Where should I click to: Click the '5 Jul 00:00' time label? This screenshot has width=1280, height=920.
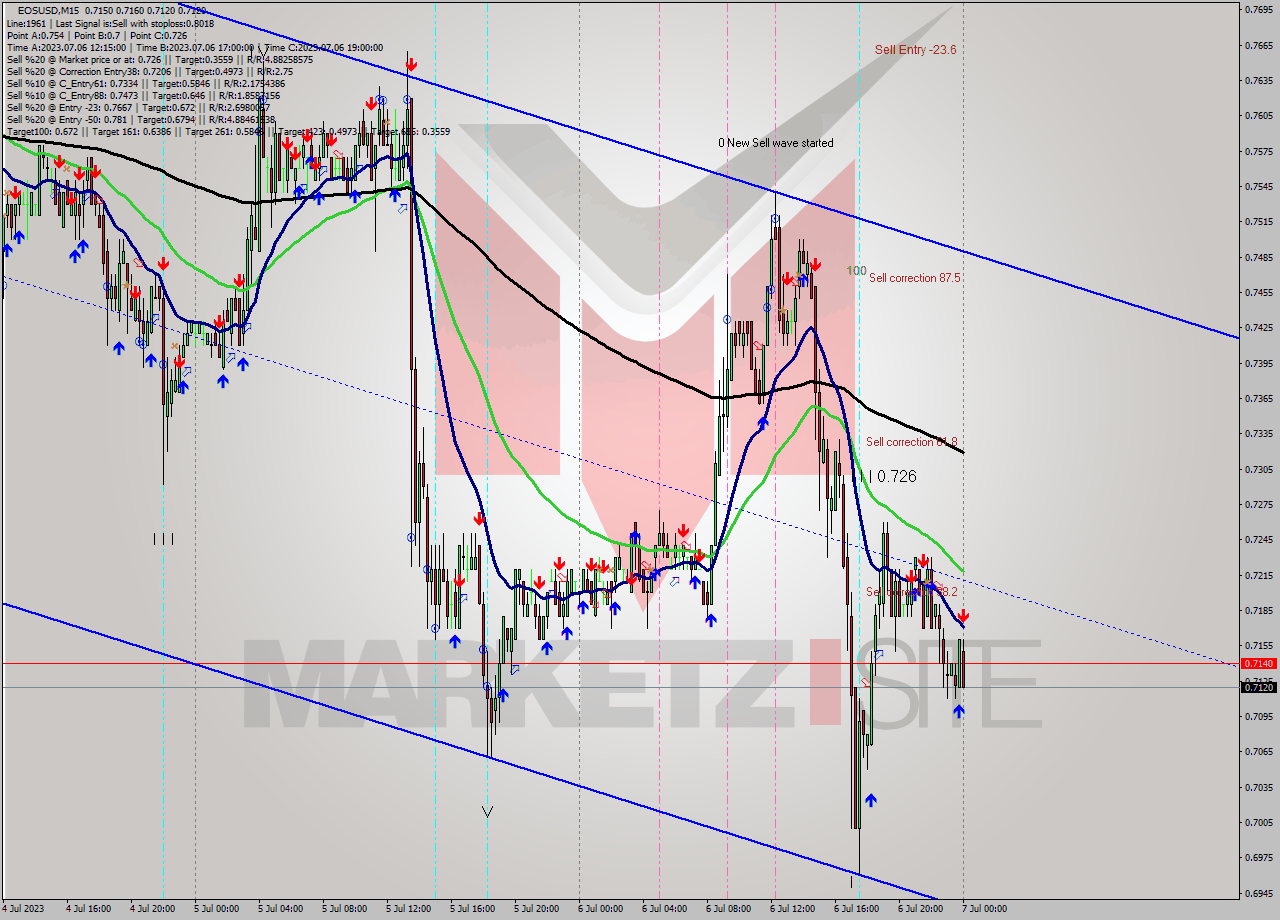[x=216, y=909]
